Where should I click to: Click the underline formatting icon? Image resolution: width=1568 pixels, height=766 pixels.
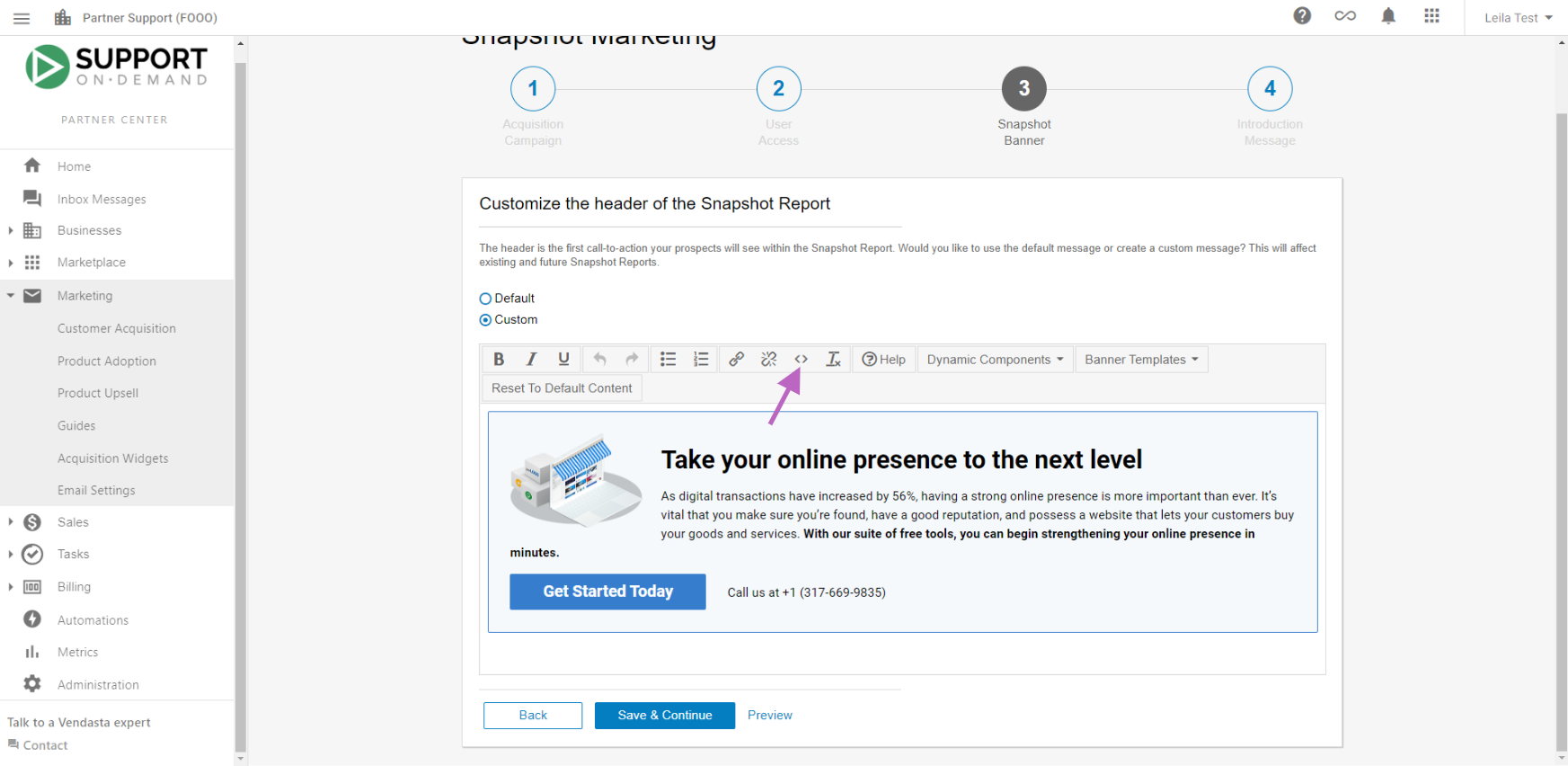point(563,360)
